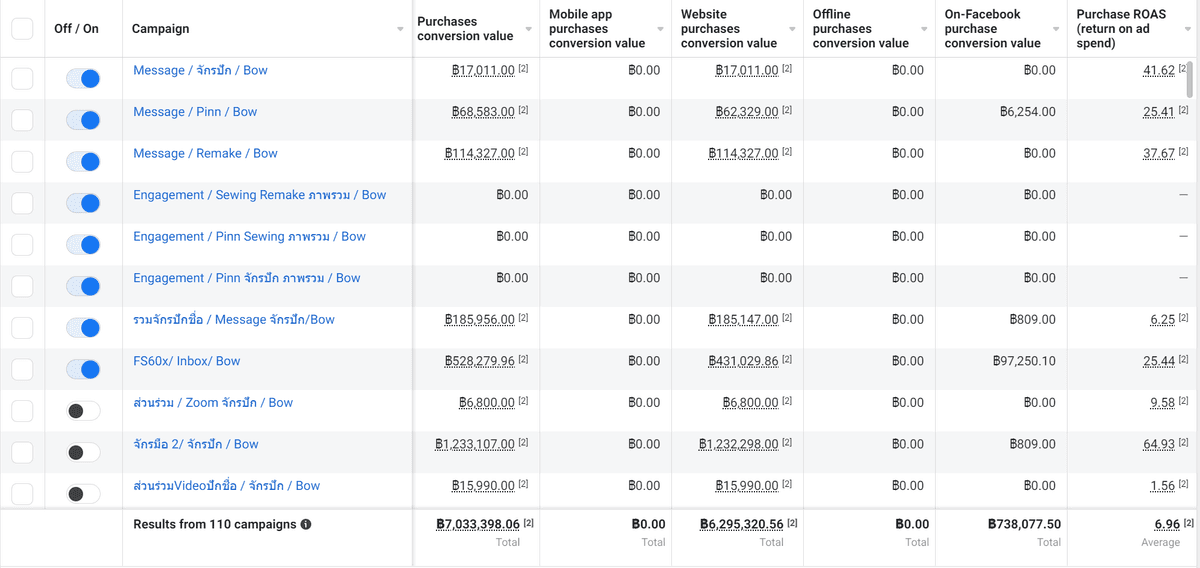Select all campaigns with the header checkbox
The width and height of the screenshot is (1200, 568).
22,29
